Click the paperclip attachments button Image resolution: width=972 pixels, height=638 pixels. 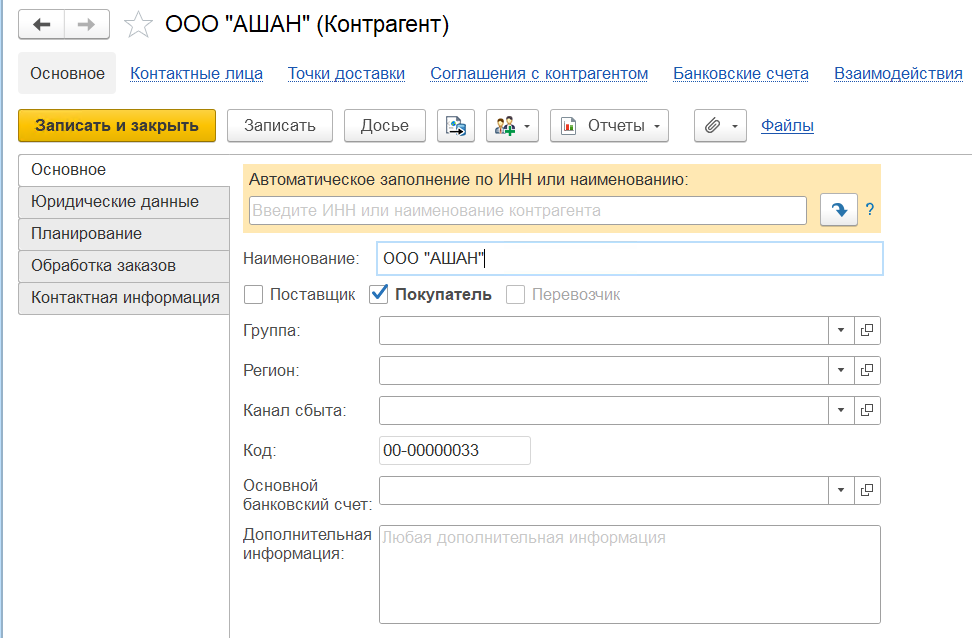click(x=720, y=126)
